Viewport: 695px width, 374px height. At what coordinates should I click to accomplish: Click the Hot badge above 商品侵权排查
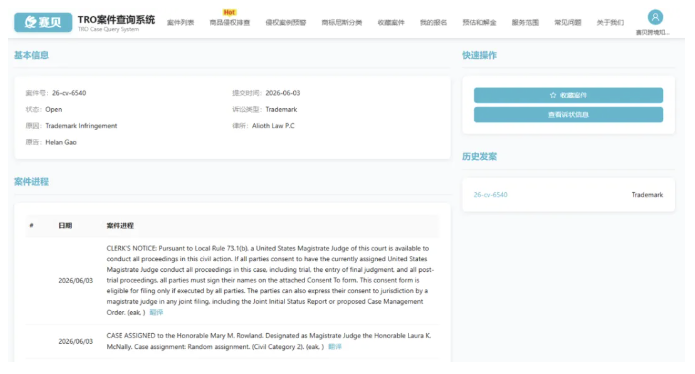230,12
